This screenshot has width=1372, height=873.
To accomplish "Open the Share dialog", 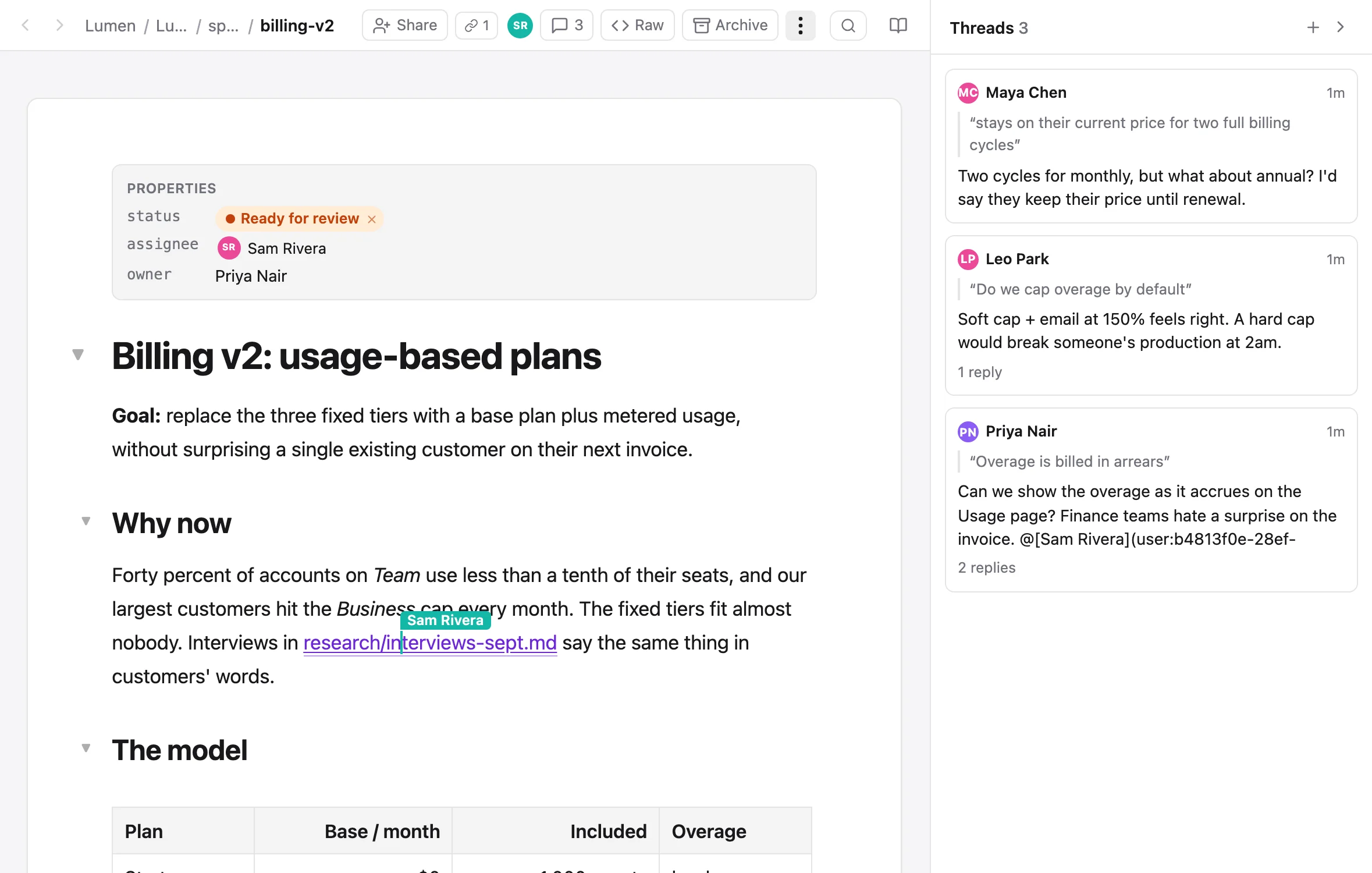I will (x=405, y=26).
